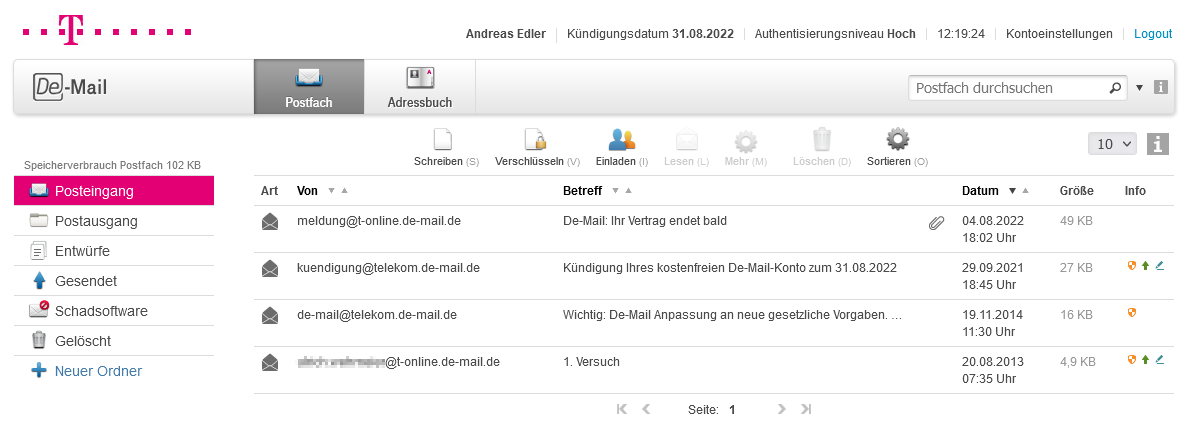
Task: Click the info icon next to search options
Action: point(1161,88)
